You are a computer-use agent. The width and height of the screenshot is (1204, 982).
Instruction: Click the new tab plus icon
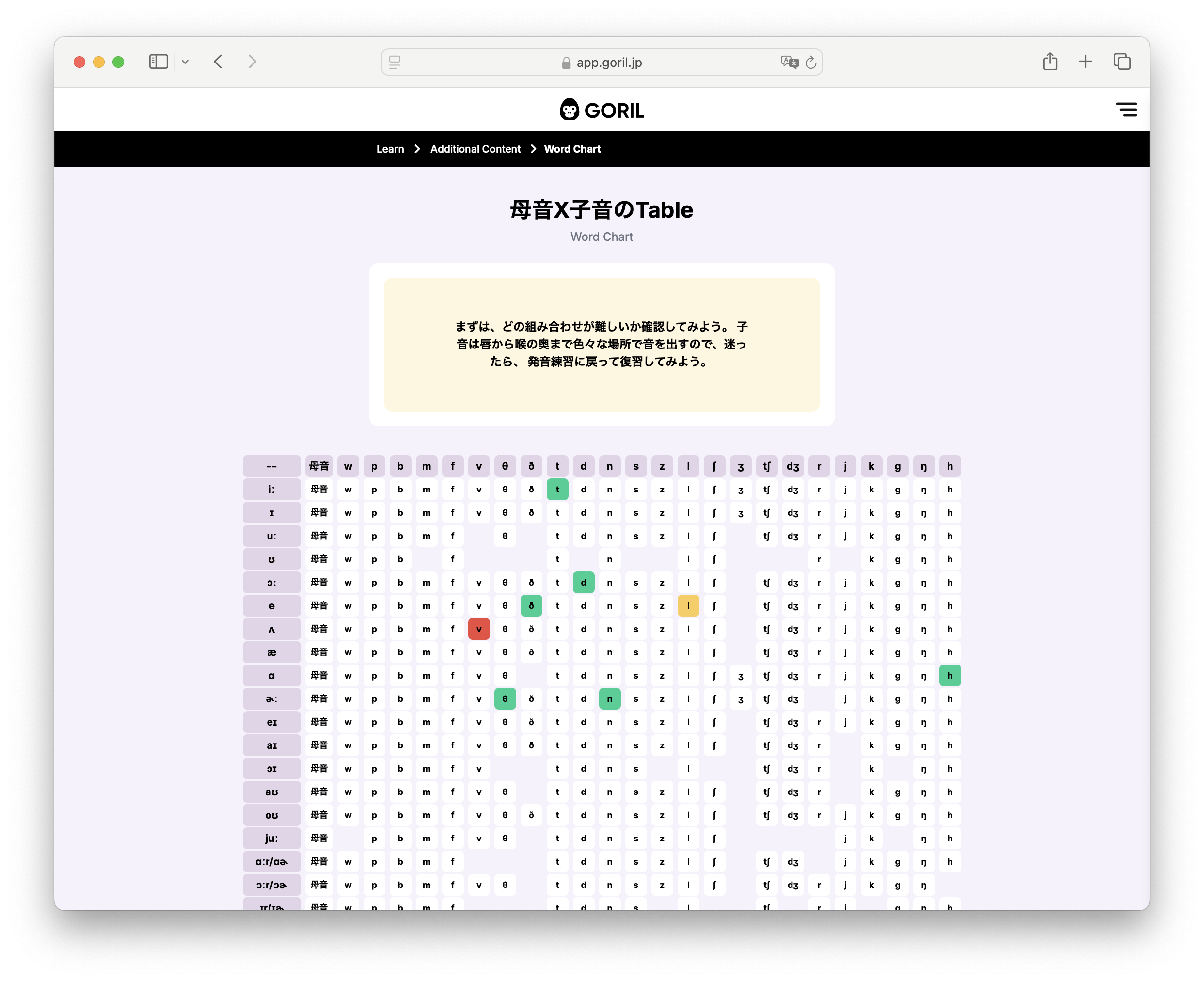coord(1085,63)
